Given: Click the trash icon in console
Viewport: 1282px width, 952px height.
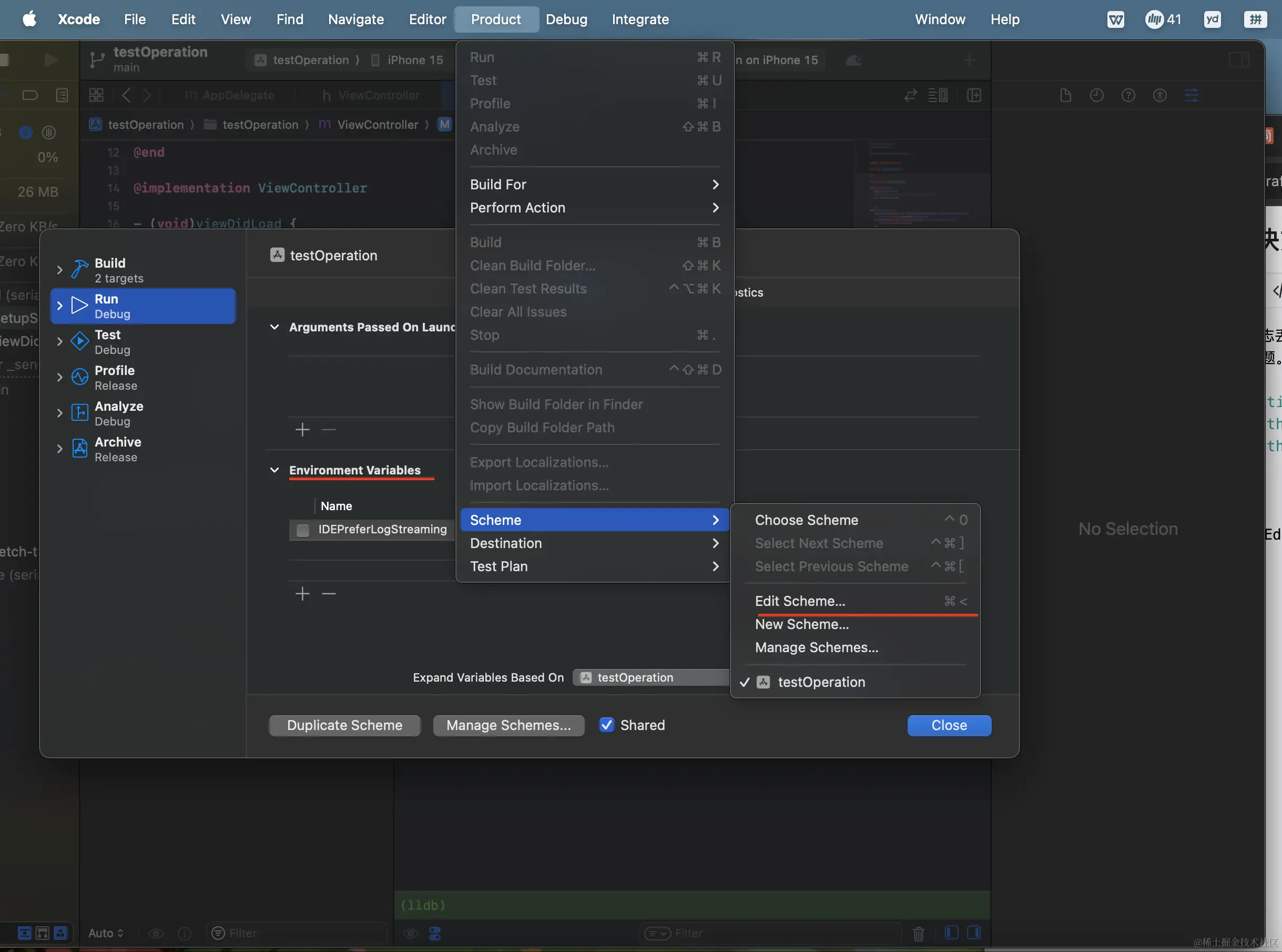Looking at the screenshot, I should [x=919, y=933].
